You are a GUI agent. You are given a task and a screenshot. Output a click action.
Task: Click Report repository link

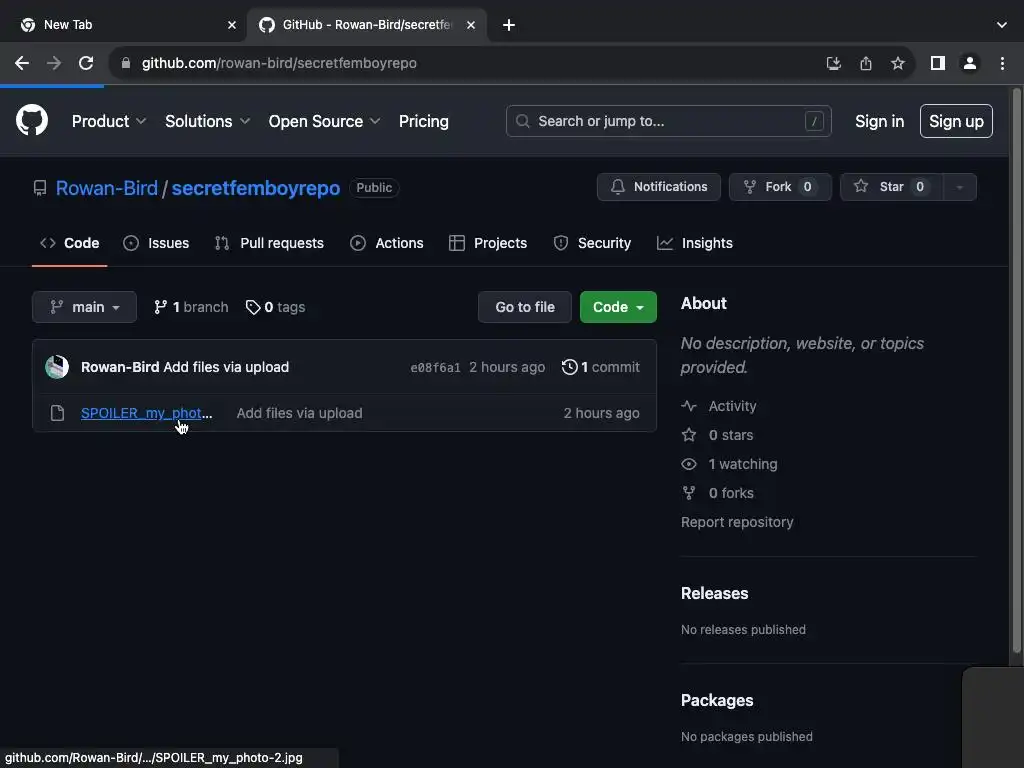pos(737,522)
